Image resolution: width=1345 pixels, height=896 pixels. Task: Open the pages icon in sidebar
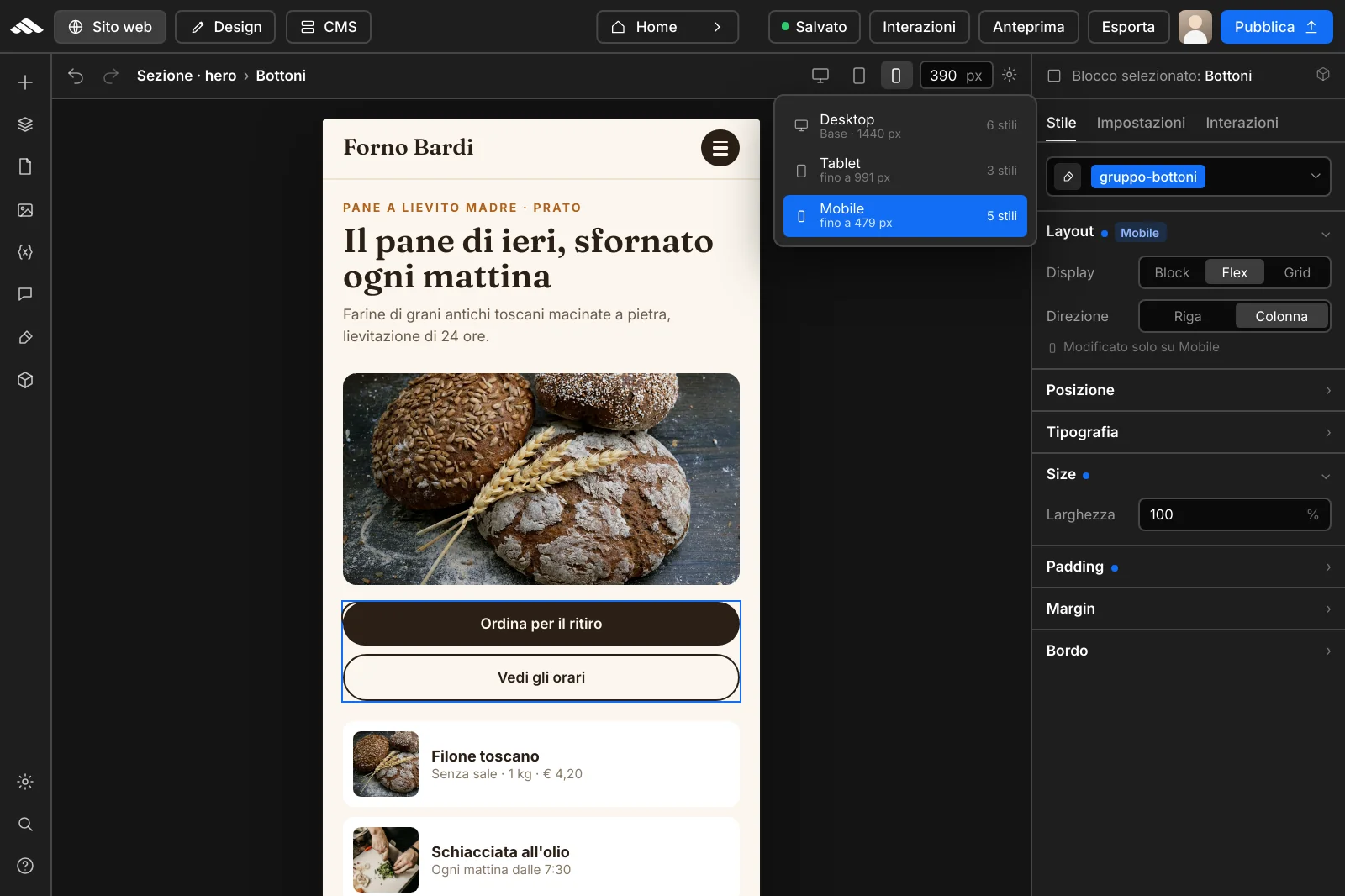click(25, 166)
